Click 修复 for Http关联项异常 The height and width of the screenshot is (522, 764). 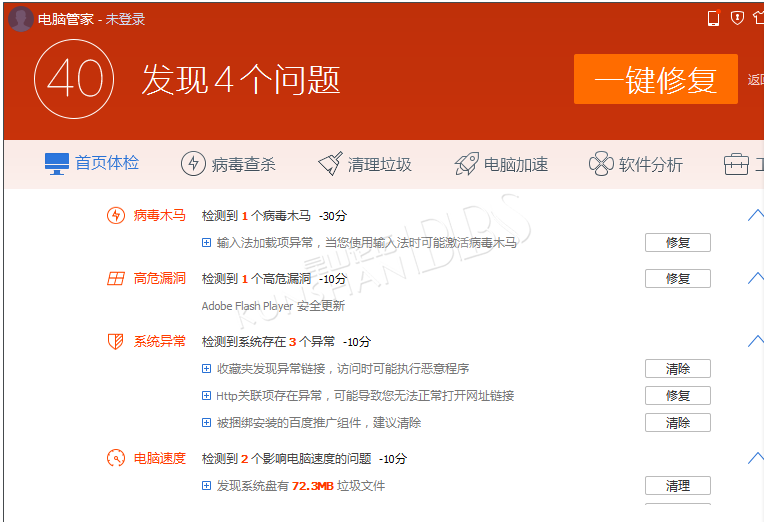pyautogui.click(x=678, y=395)
